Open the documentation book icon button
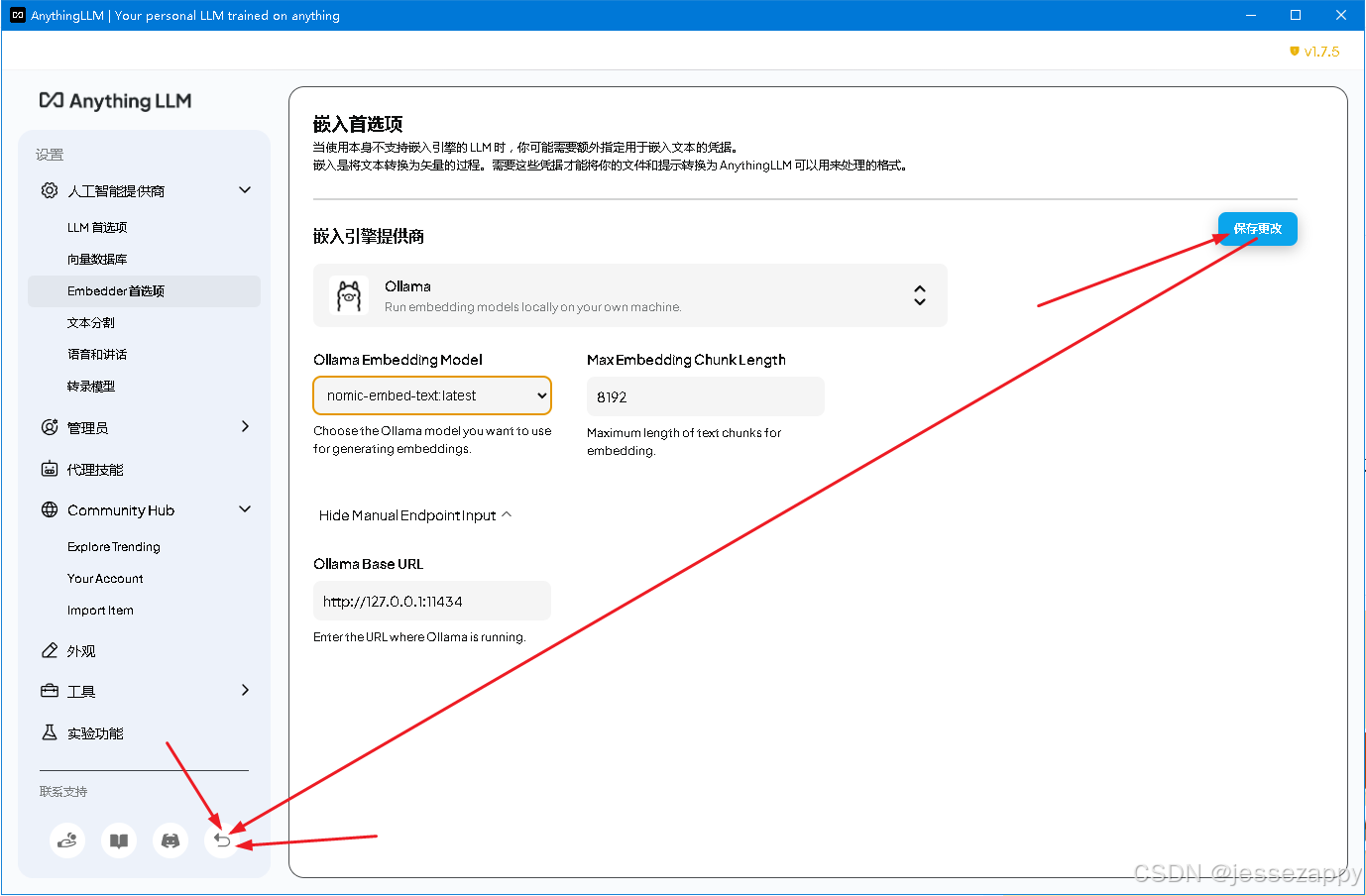 pos(119,841)
